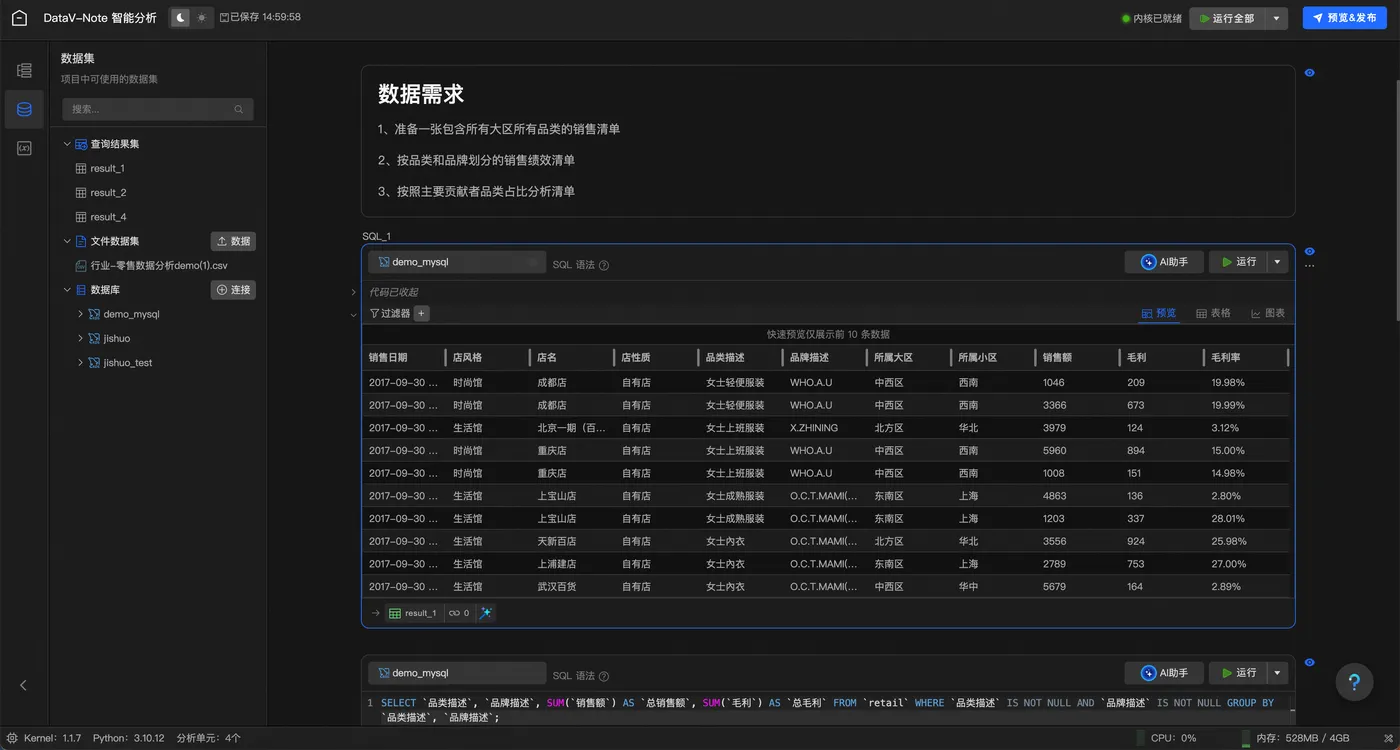The height and width of the screenshot is (750, 1400).
Task: Run the second SQL cell with 运行
Action: click(x=1237, y=673)
